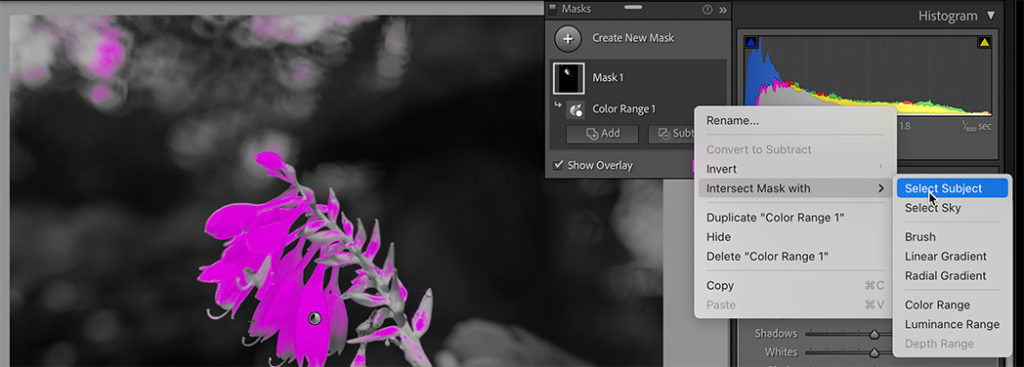Choose Copy in the context menu
This screenshot has width=1024, height=367.
point(720,285)
